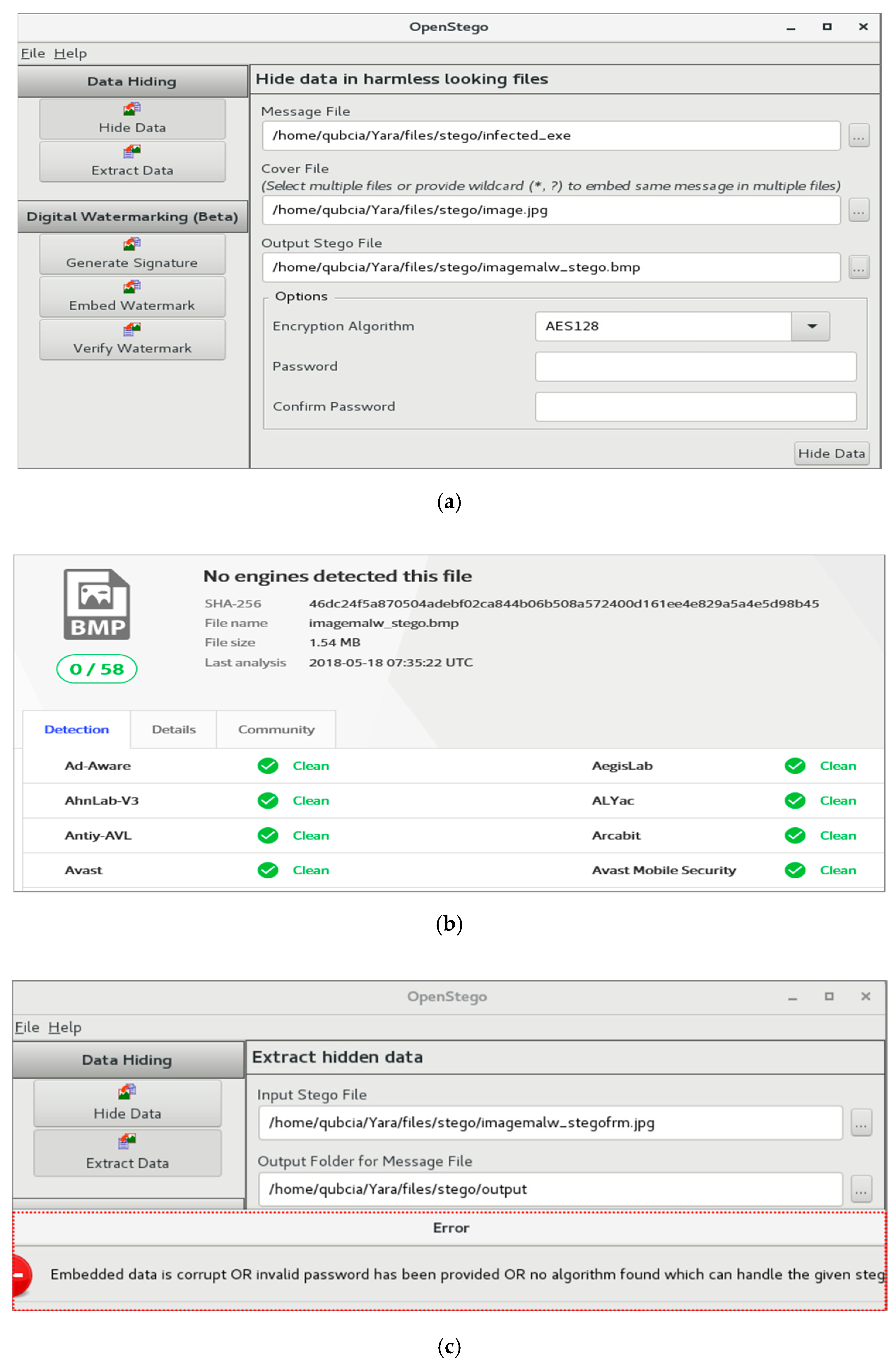
Task: Click Hide Data icon in top sidebar
Action: [132, 109]
